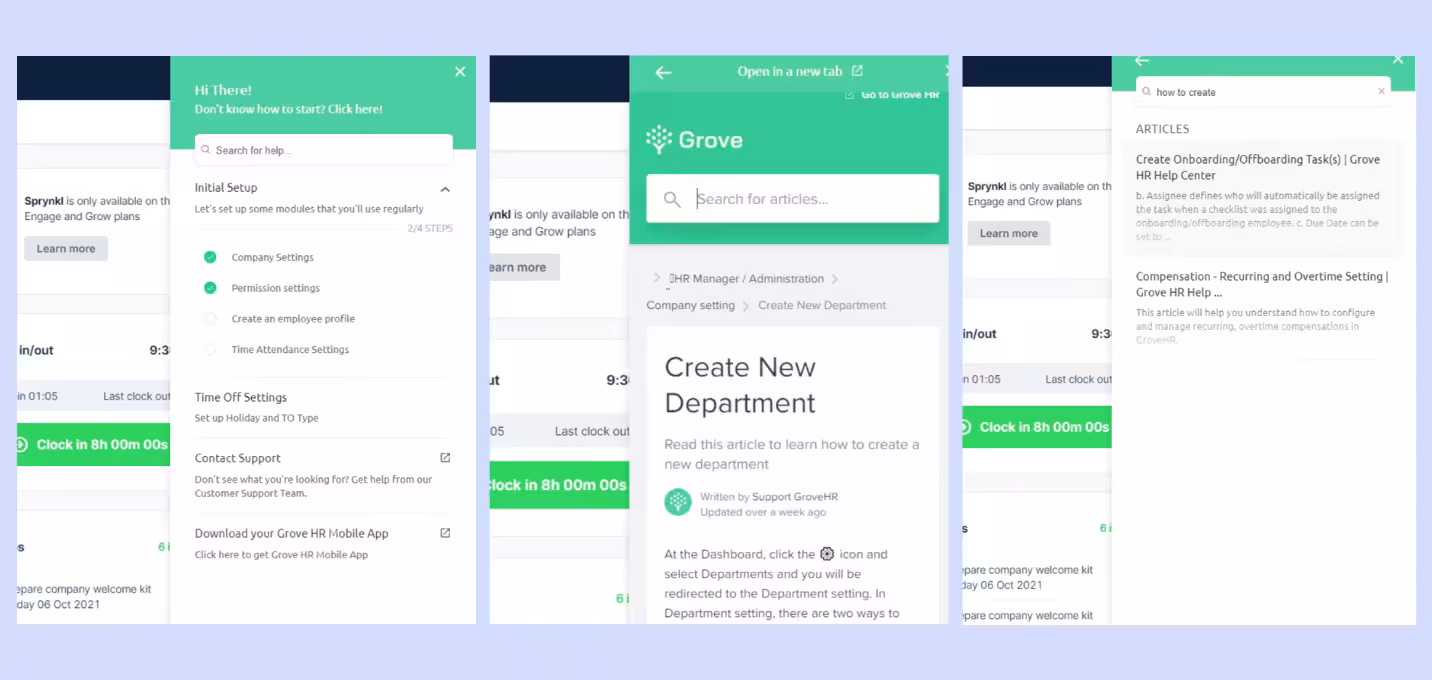This screenshot has height=680, width=1432.
Task: Toggle the Company Settings completed checkmark
Action: coord(210,257)
